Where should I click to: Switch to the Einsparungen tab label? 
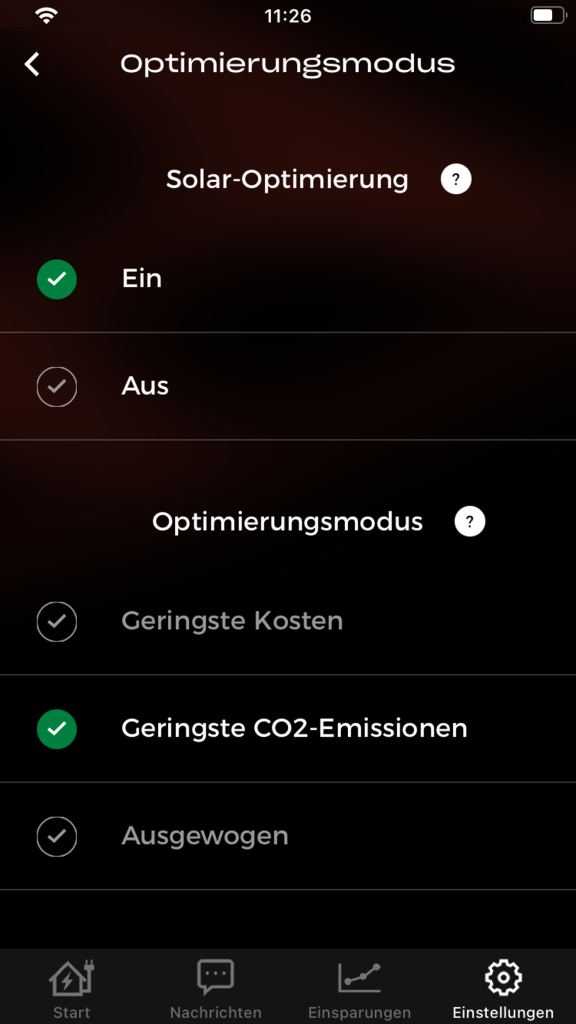coord(359,1013)
